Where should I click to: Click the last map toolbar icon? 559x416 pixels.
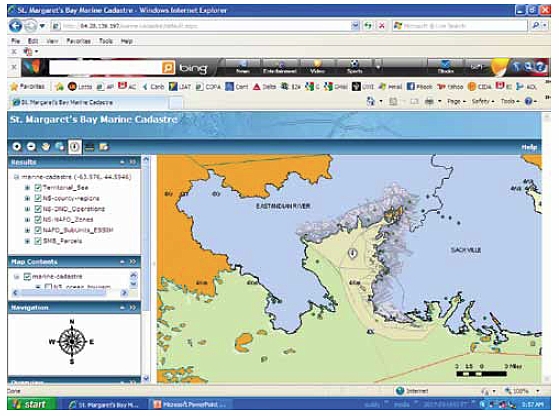tap(104, 147)
